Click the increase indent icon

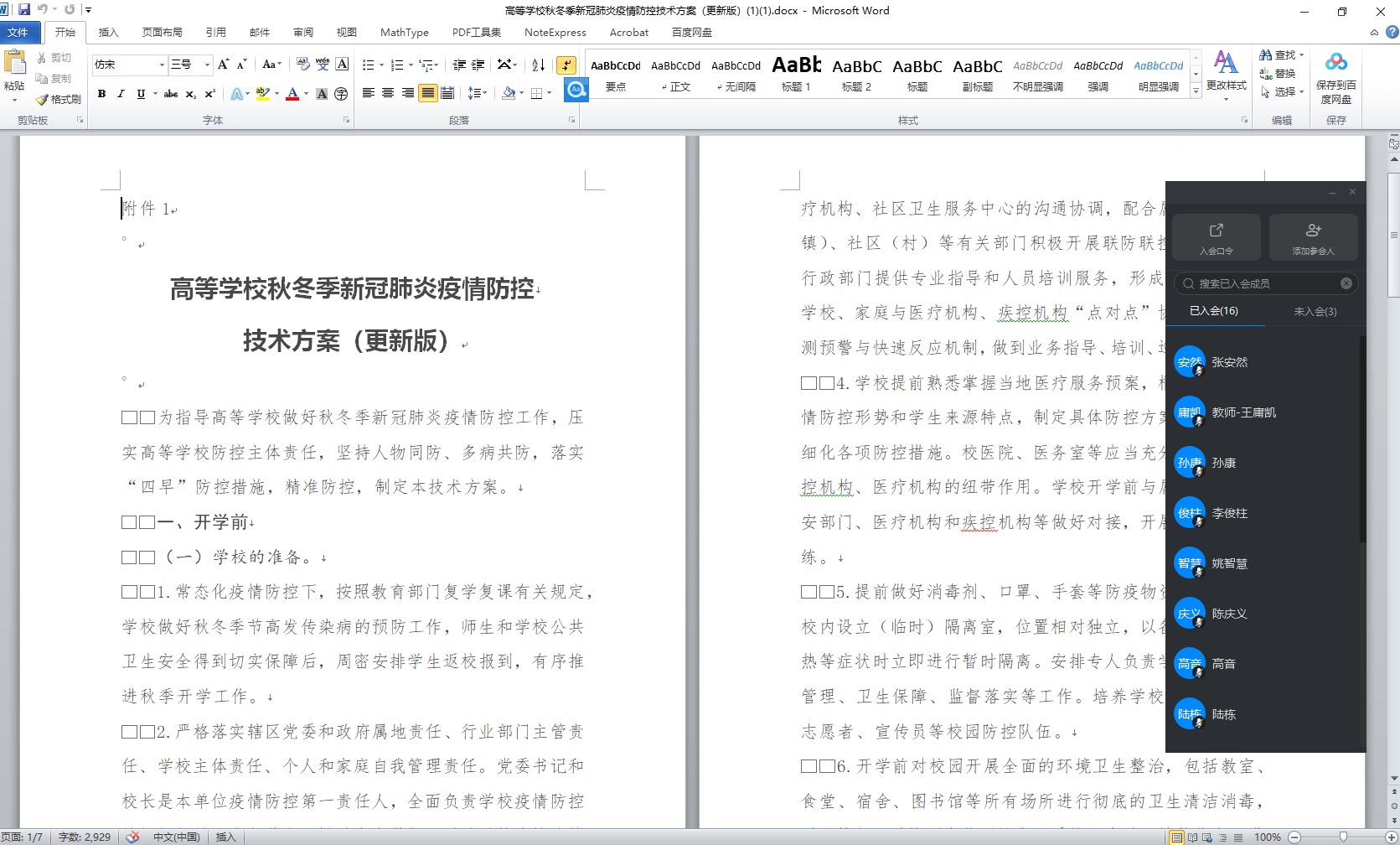click(x=478, y=65)
